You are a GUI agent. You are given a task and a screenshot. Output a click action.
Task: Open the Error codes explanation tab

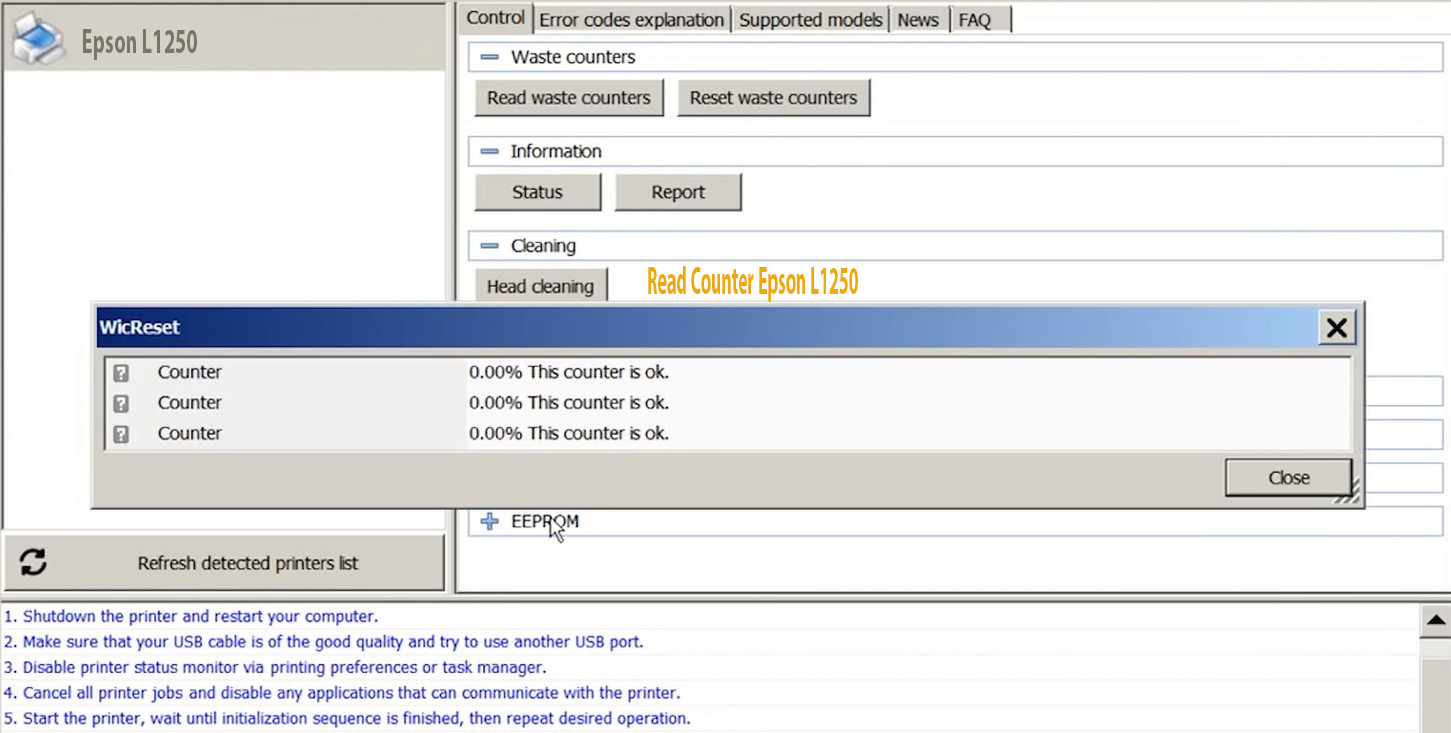[631, 20]
